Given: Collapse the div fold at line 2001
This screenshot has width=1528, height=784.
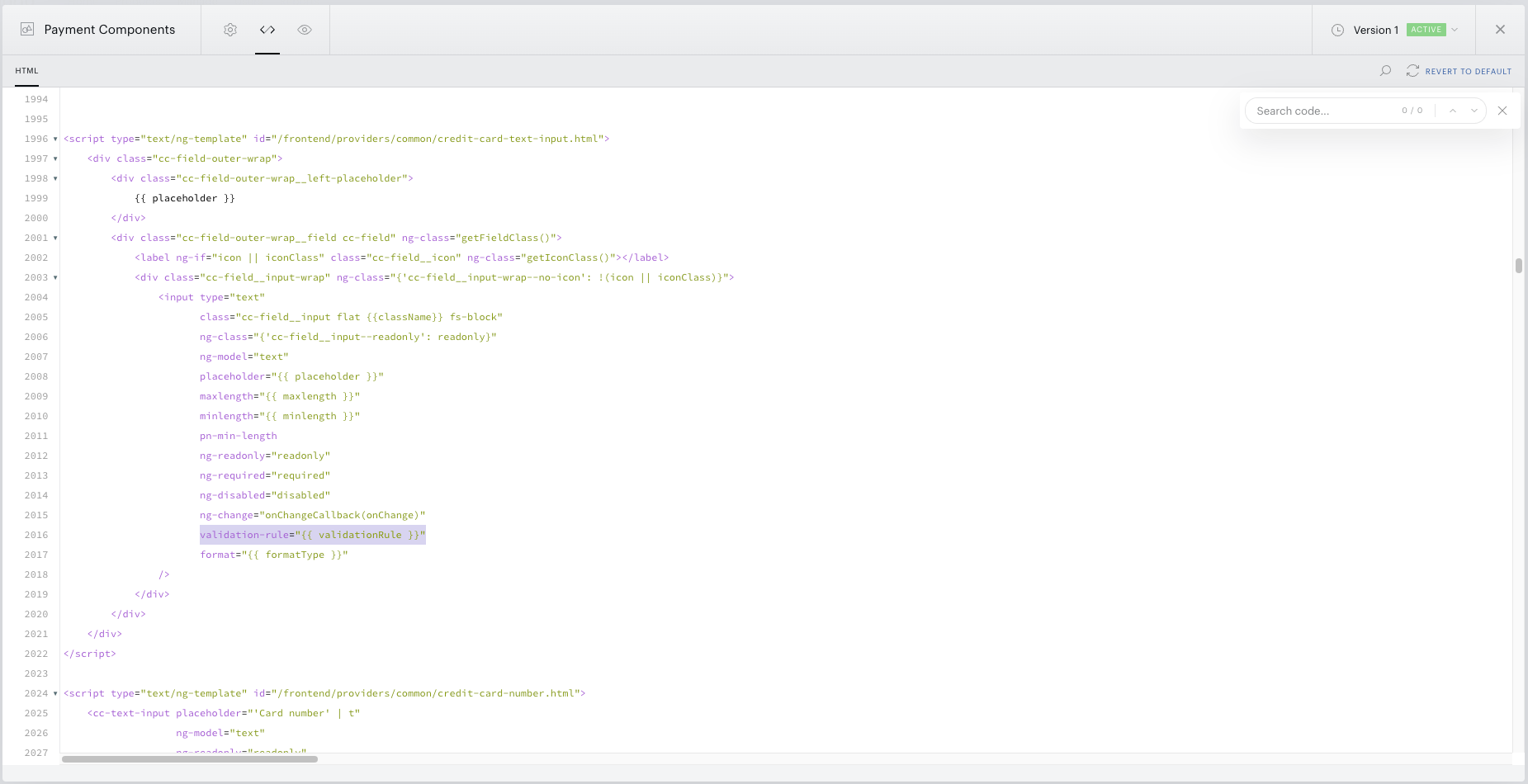Looking at the screenshot, I should [55, 238].
